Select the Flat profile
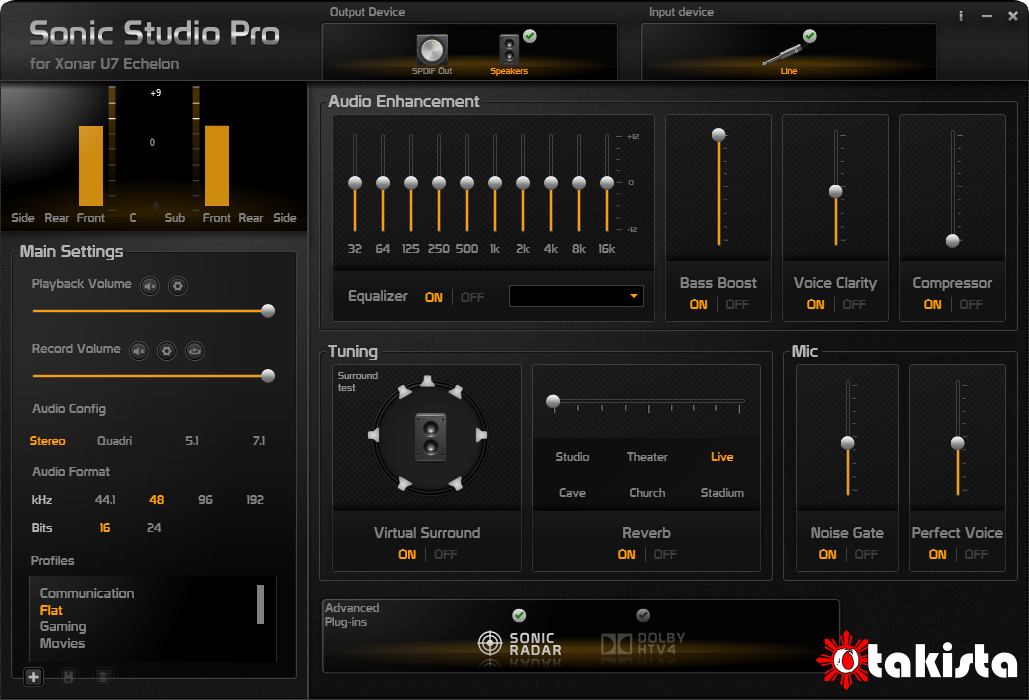 pyautogui.click(x=51, y=610)
